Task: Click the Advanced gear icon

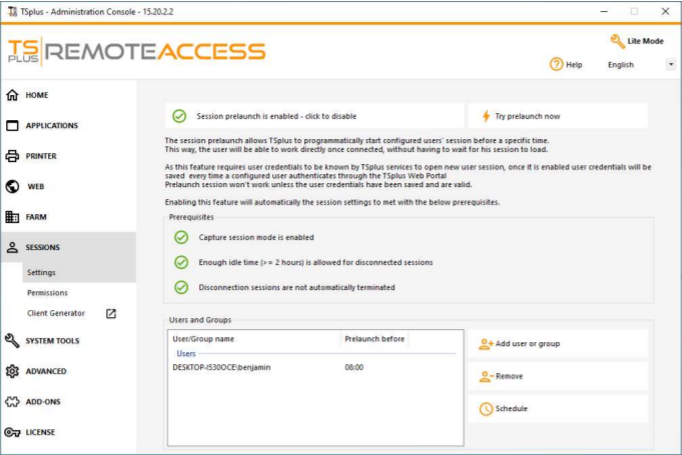Action: (x=13, y=371)
